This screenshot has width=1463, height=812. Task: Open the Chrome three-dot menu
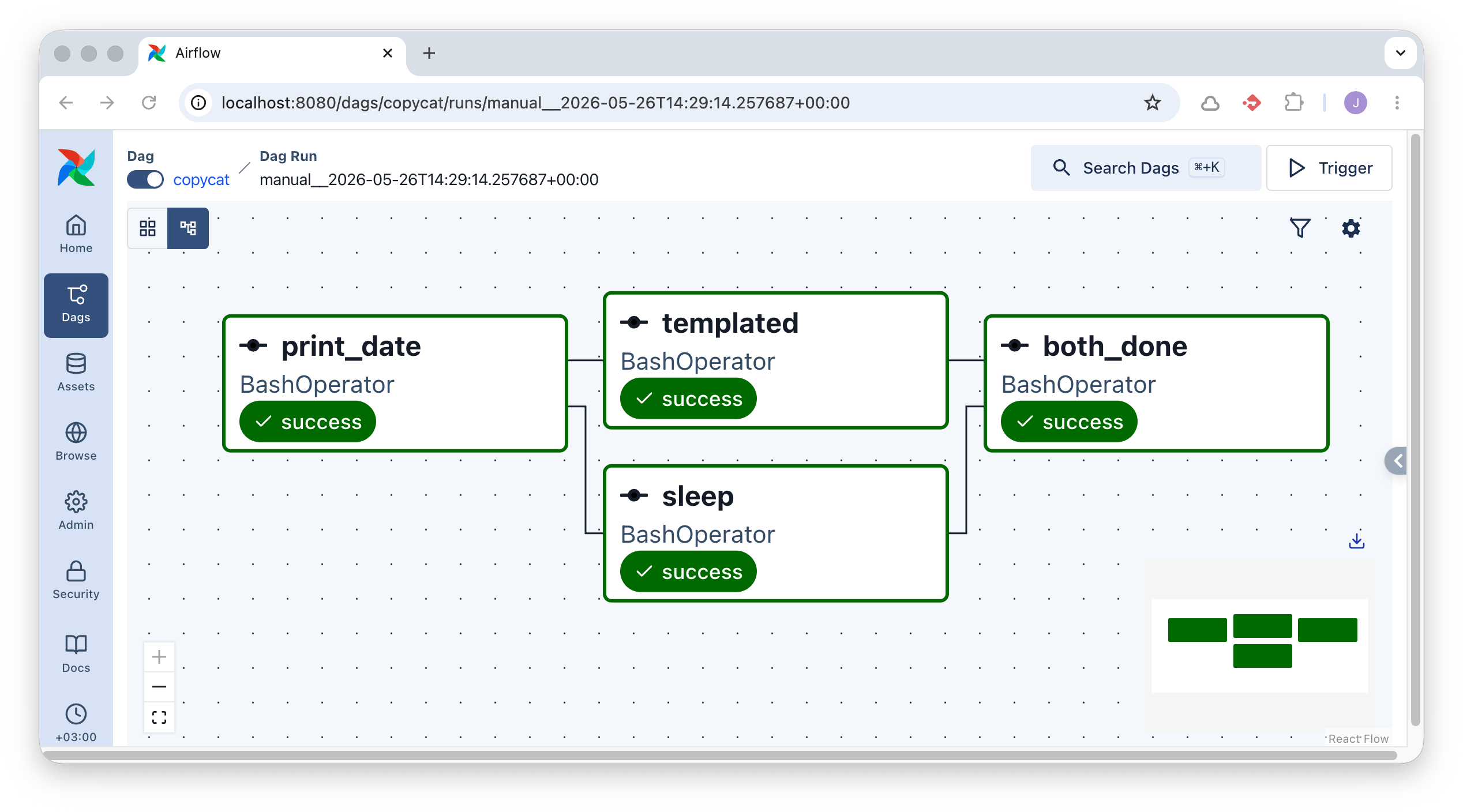(1397, 103)
